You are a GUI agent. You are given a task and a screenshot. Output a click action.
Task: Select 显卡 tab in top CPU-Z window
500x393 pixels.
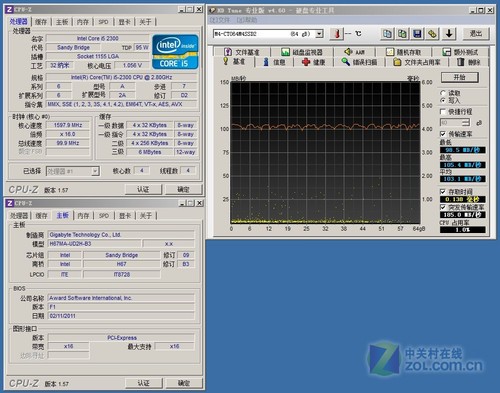[x=124, y=22]
